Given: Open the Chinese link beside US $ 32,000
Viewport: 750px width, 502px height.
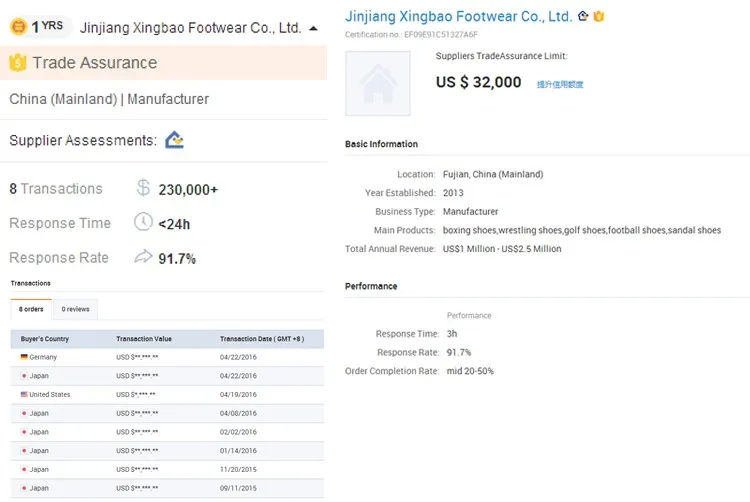Looking at the screenshot, I should (560, 85).
